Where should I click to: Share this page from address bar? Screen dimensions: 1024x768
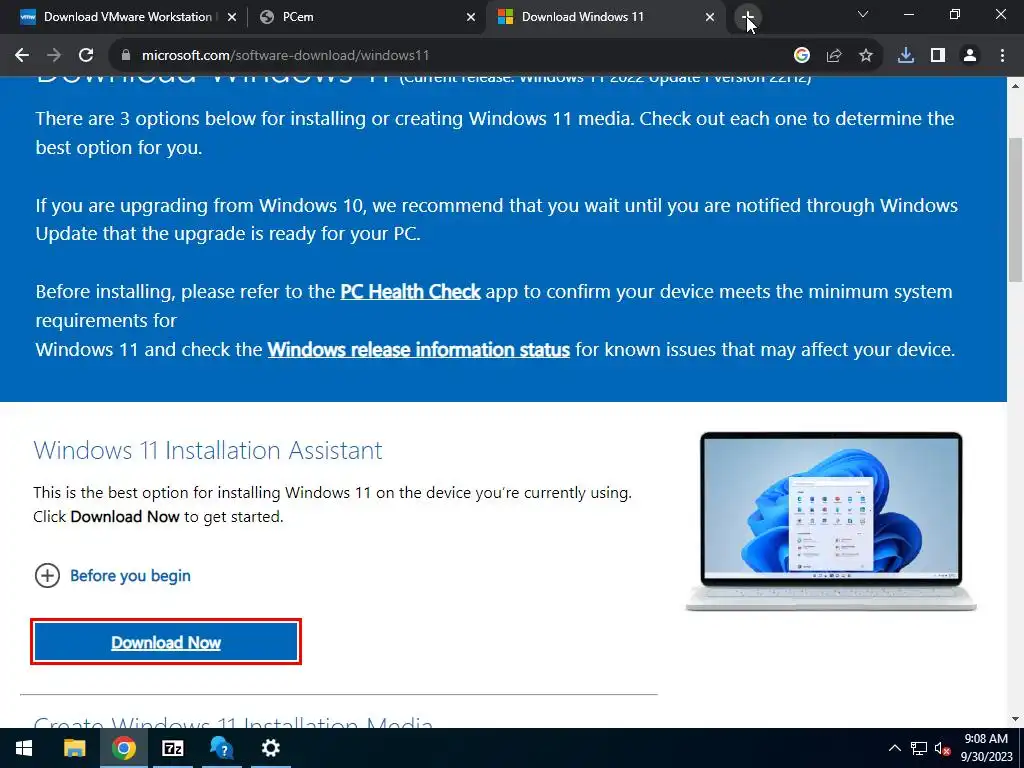coord(834,56)
